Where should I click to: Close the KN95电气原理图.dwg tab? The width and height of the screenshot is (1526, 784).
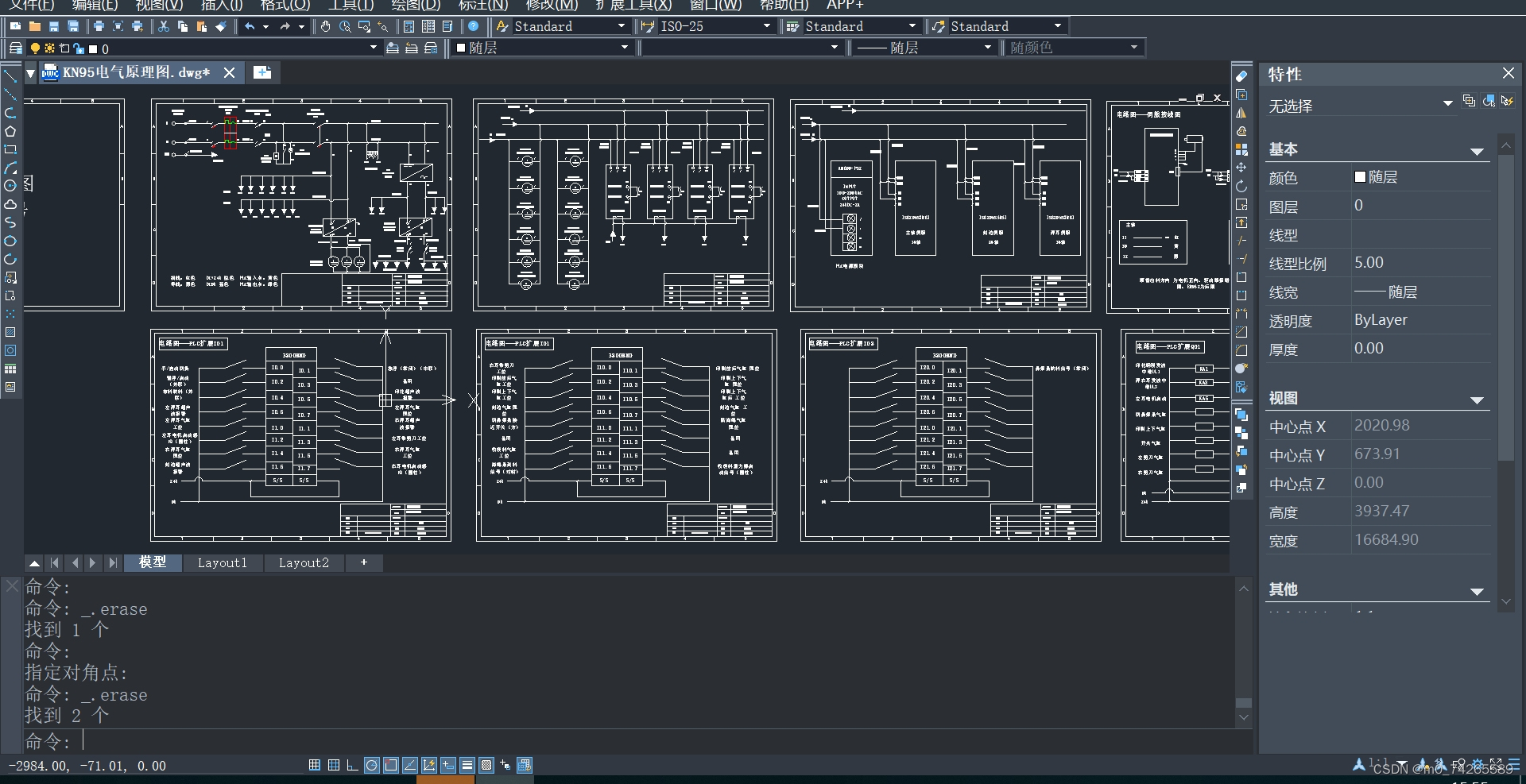point(230,72)
